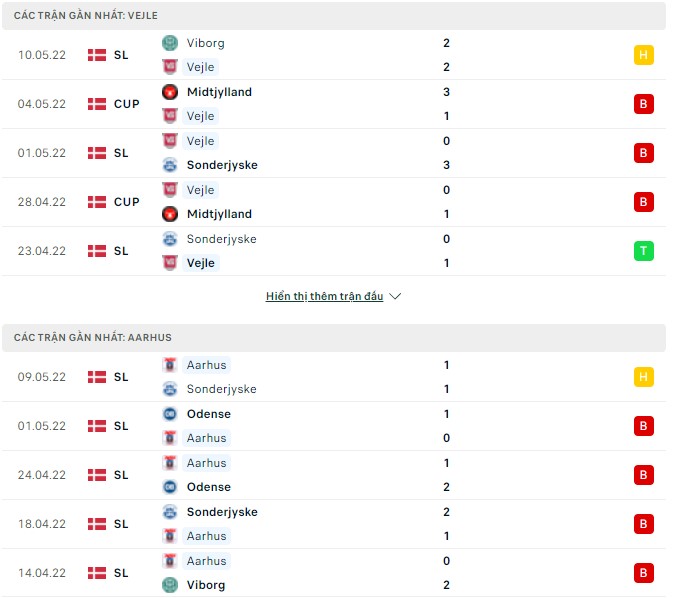Click red B badge for 18.04.22 match

coord(644,524)
